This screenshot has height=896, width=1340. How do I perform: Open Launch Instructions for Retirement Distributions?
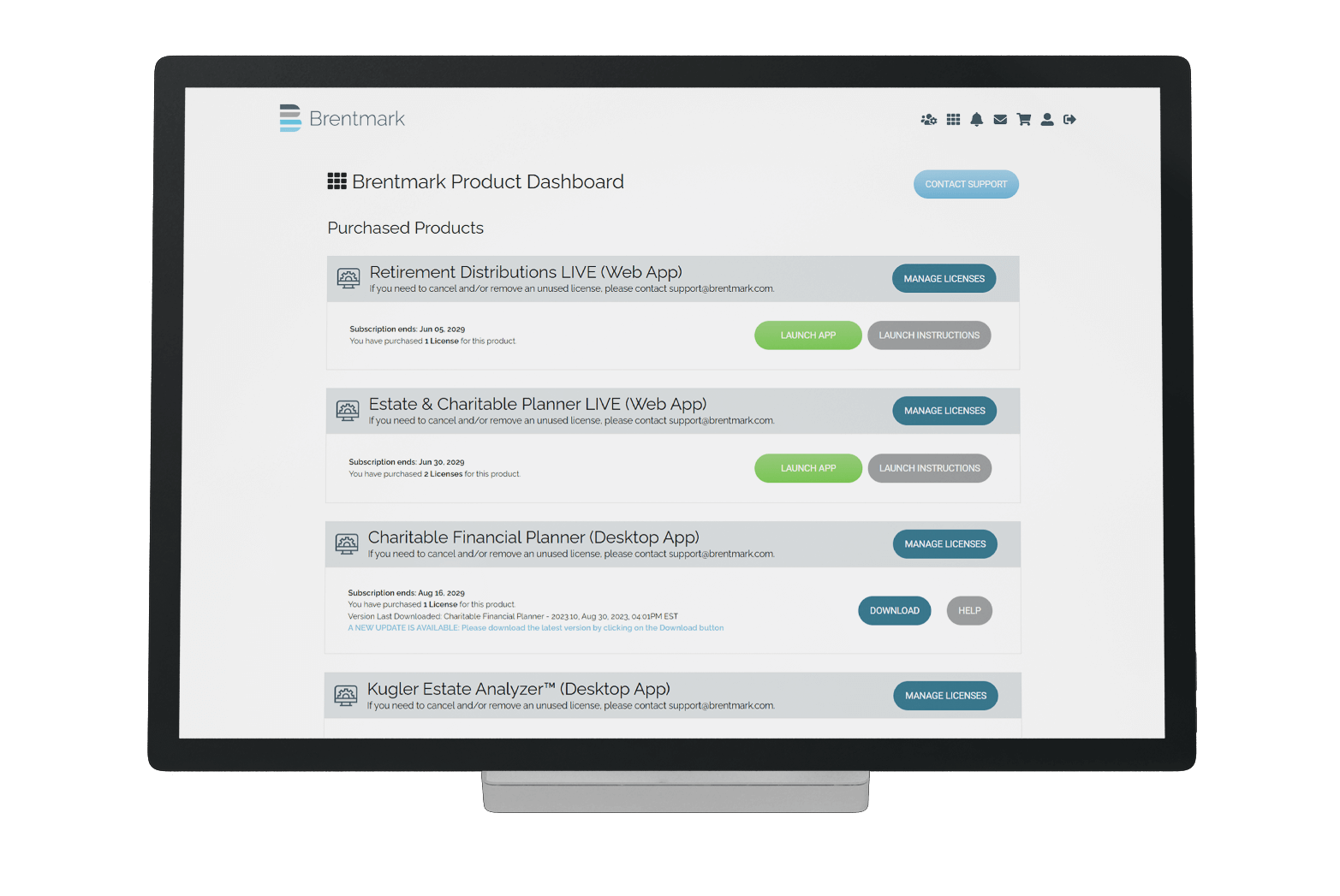pyautogui.click(x=929, y=335)
